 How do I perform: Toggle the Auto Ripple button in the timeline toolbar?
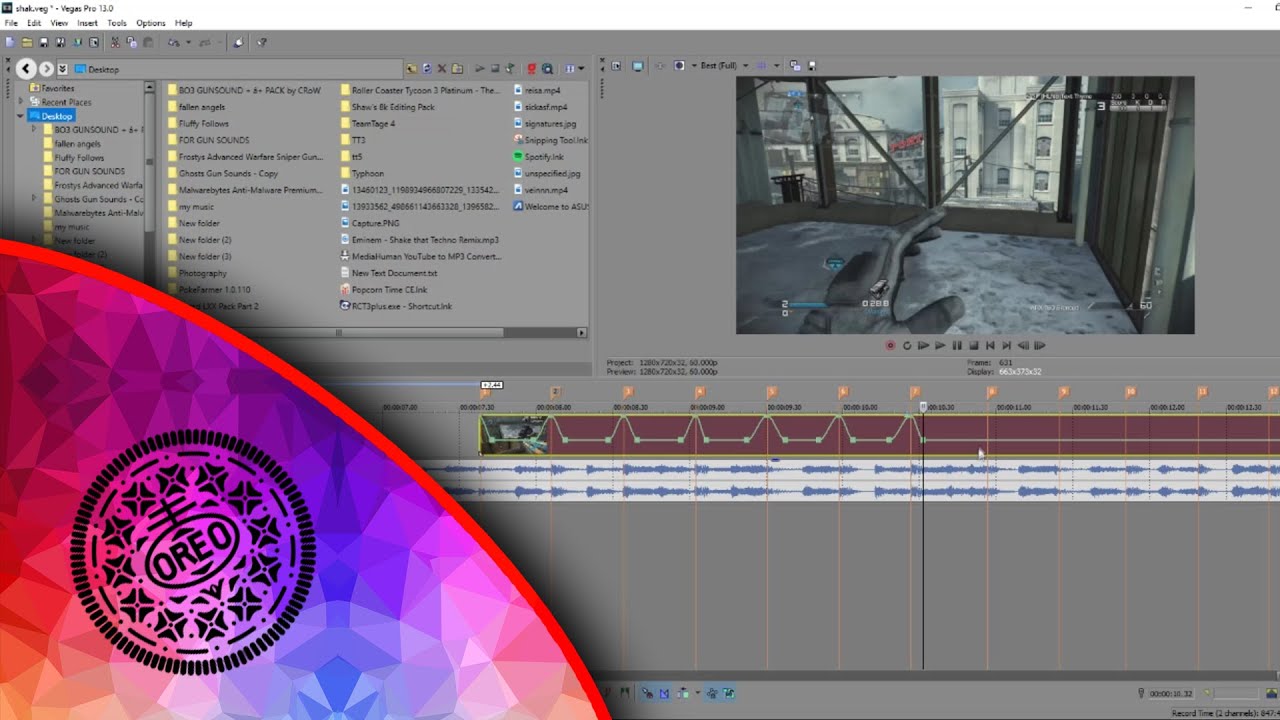(683, 692)
